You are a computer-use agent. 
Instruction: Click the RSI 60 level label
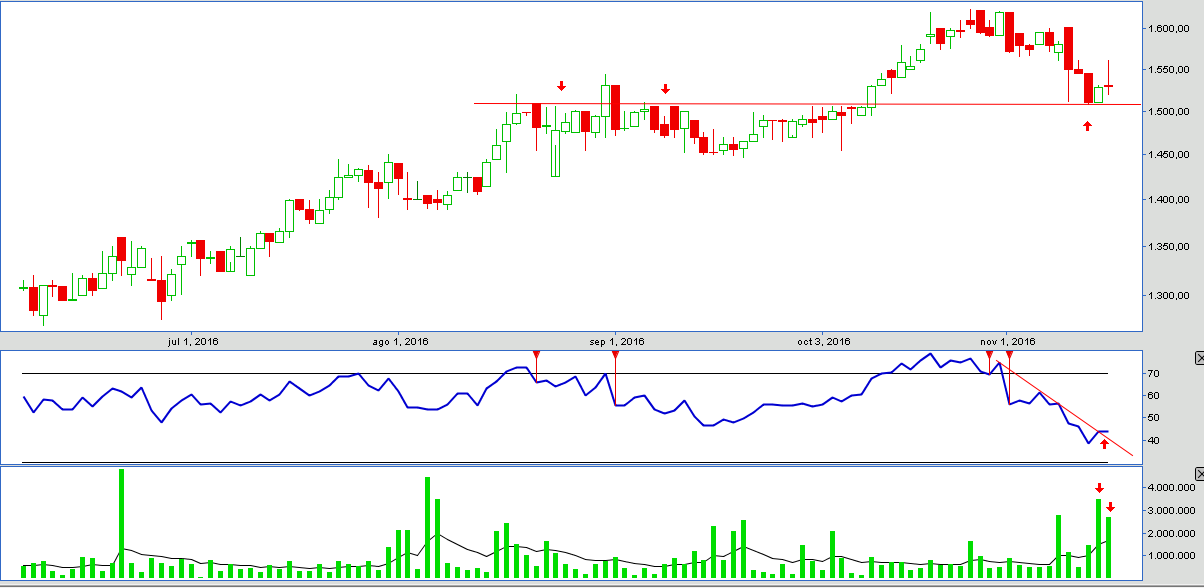click(x=1154, y=396)
